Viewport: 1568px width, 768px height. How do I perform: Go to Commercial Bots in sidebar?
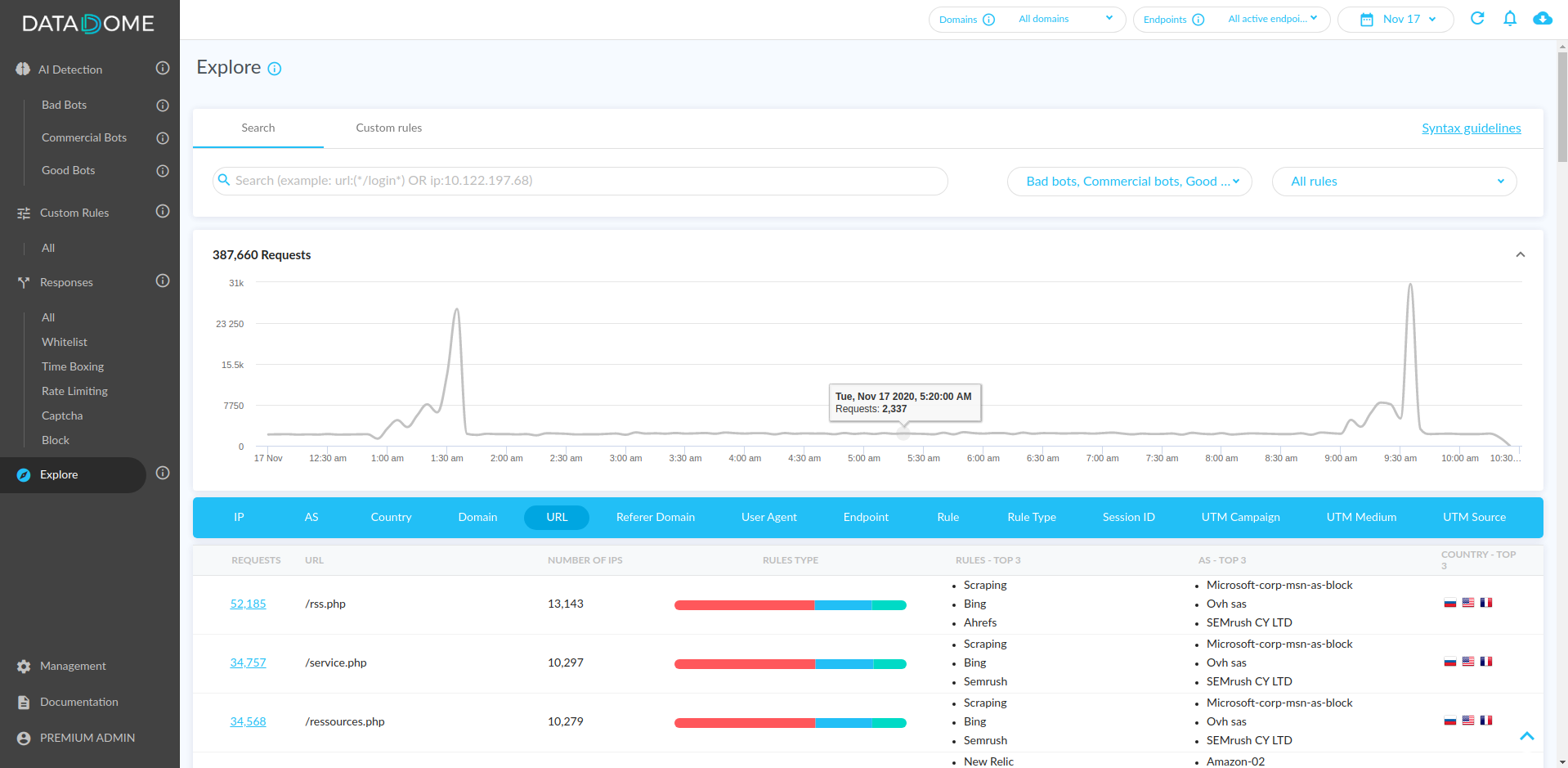(x=84, y=138)
